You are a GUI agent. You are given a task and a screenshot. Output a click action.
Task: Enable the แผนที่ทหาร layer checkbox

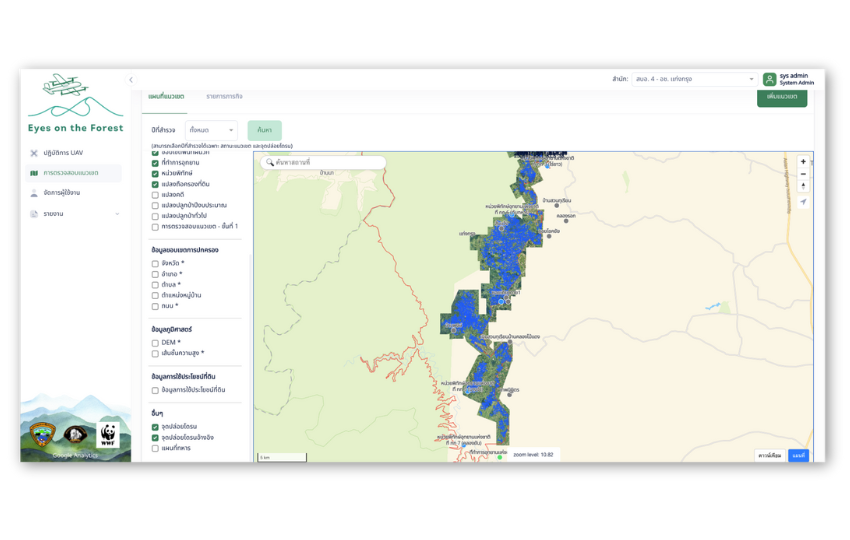click(155, 448)
